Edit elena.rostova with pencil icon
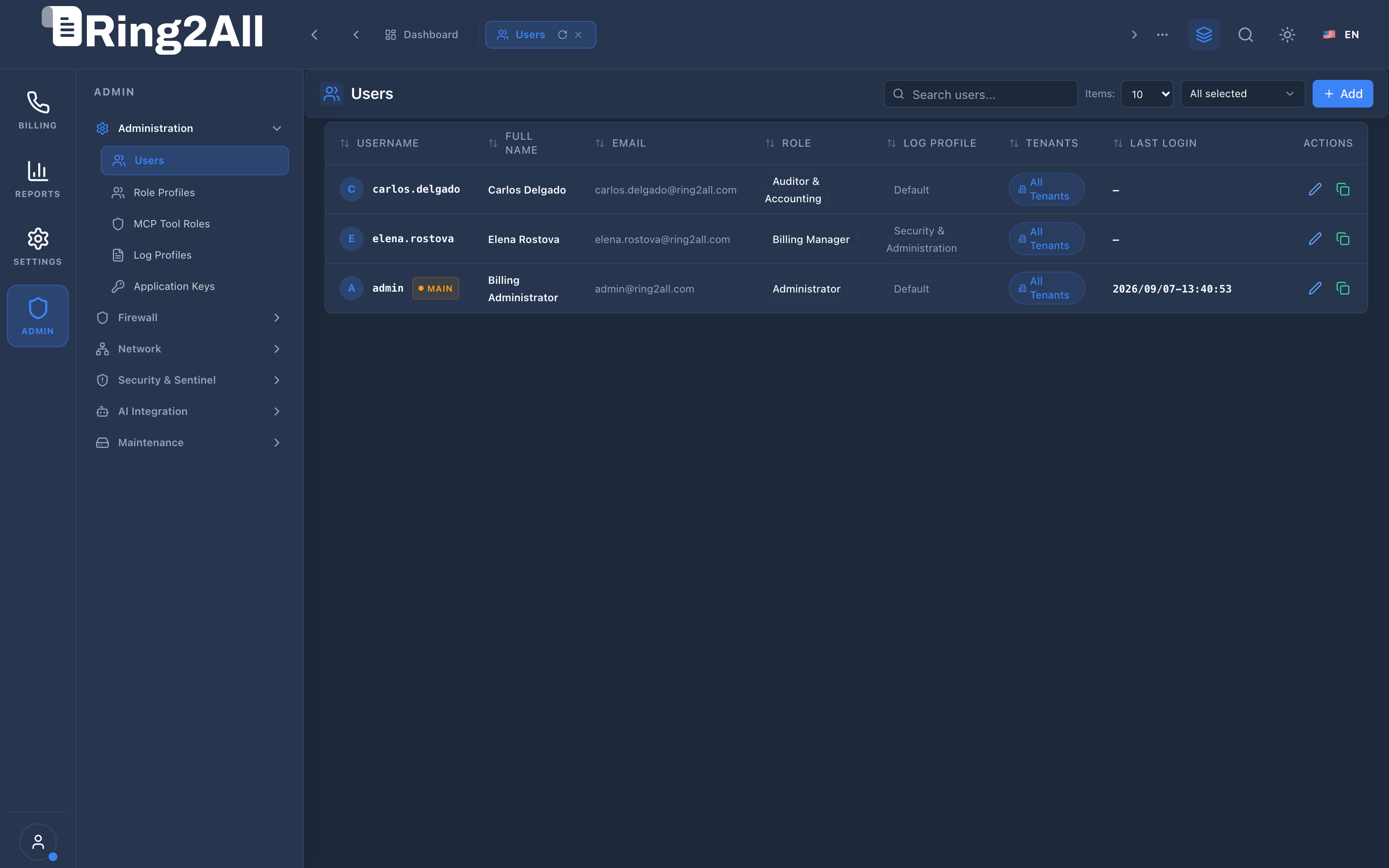 [1315, 239]
